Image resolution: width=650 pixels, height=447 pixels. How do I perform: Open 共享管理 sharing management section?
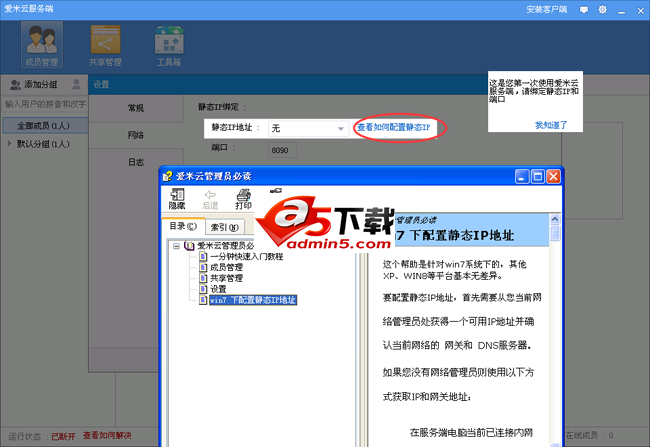pos(105,45)
